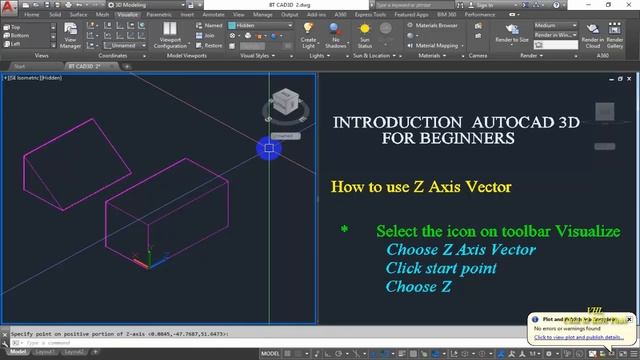The width and height of the screenshot is (640, 360).
Task: Click the new drawing tab plus button
Action: click(127, 66)
